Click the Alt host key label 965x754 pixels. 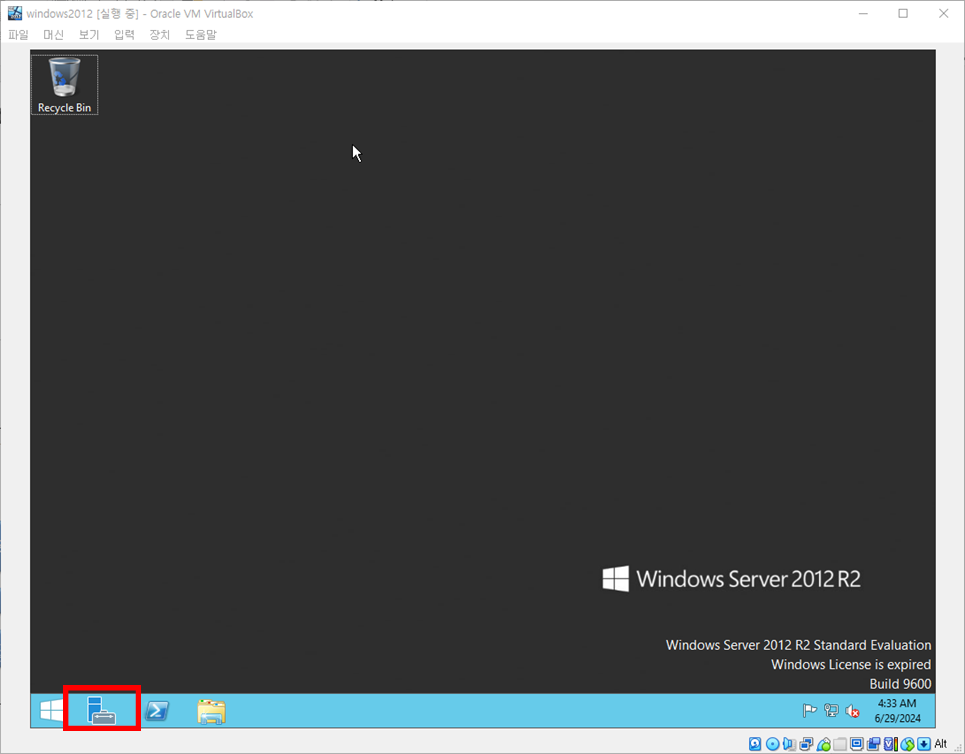click(x=940, y=744)
